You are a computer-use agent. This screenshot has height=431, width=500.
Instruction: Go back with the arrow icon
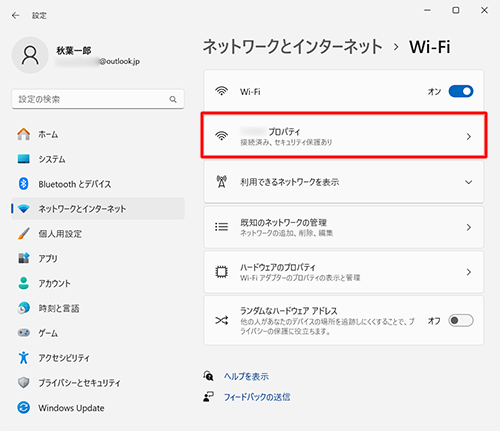(x=15, y=15)
